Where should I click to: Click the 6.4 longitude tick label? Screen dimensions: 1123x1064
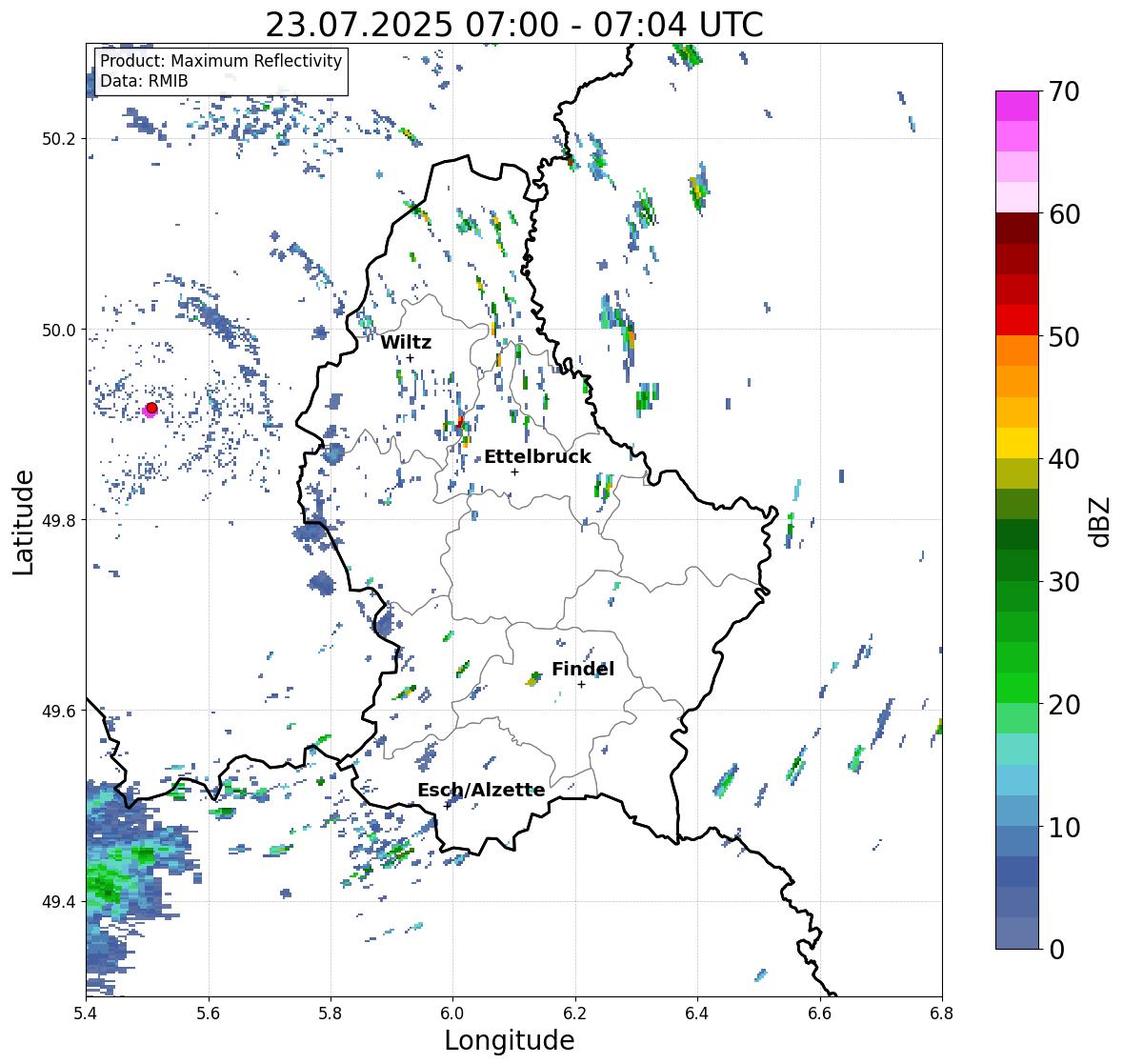tap(697, 1014)
